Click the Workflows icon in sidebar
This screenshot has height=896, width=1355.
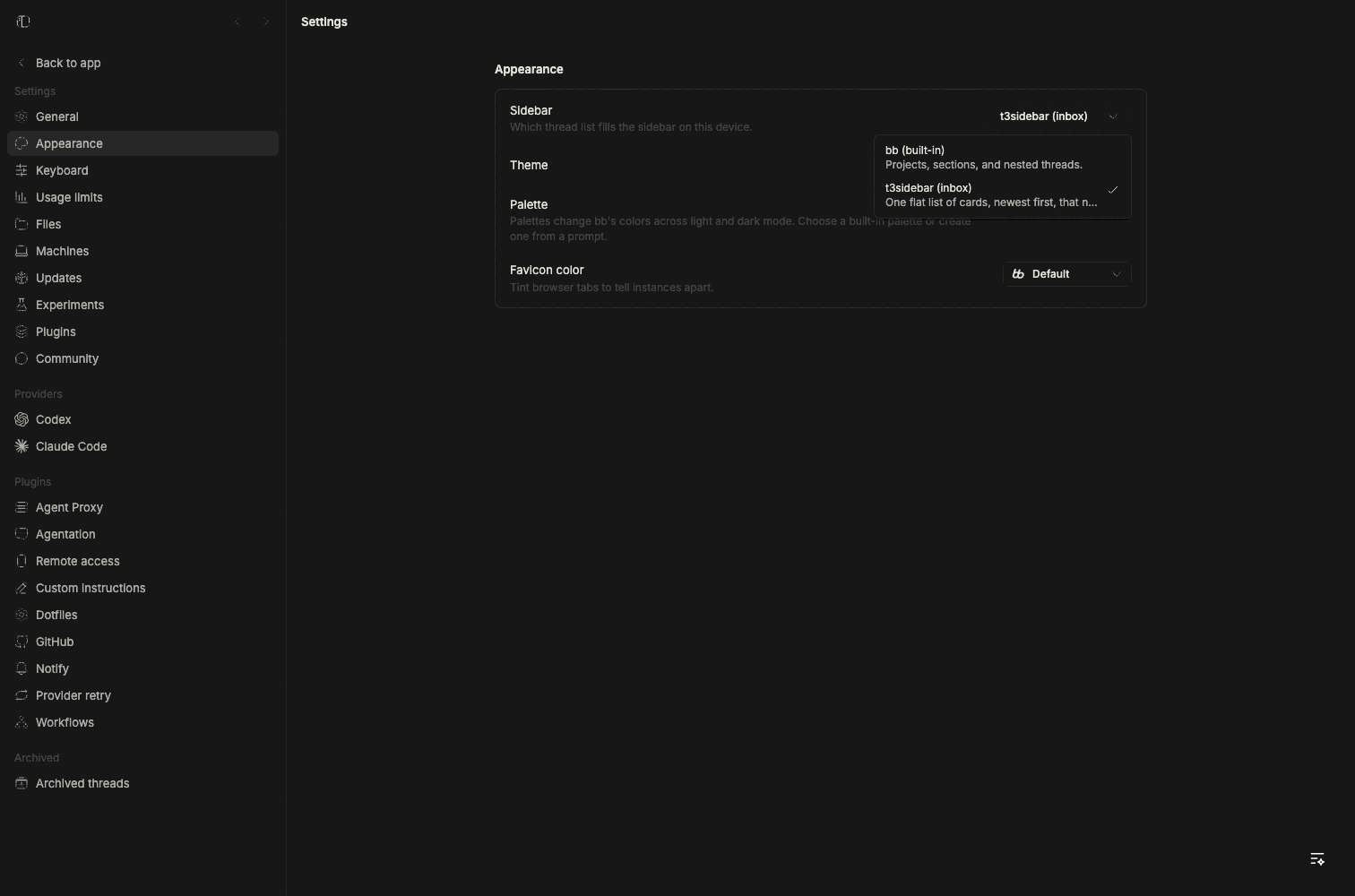[x=22, y=722]
